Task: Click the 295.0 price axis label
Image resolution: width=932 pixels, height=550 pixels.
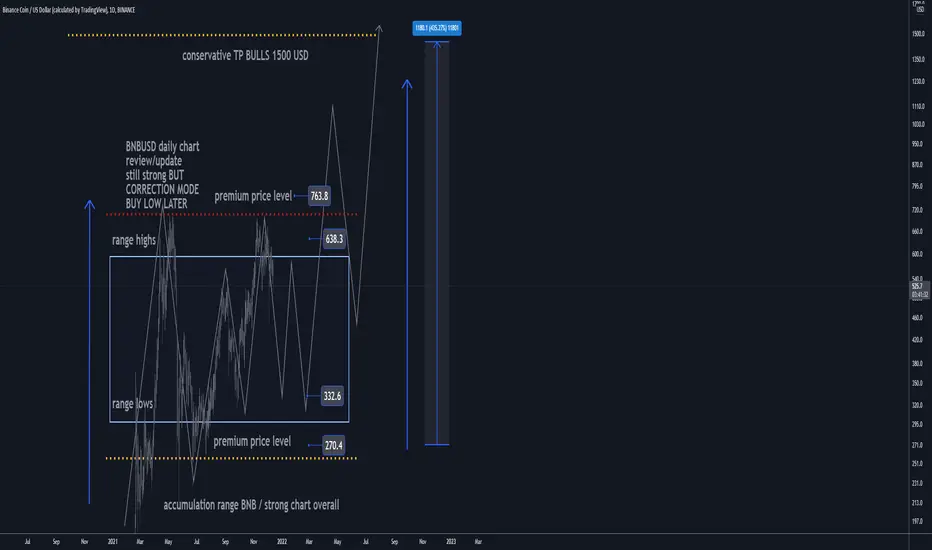Action: point(917,425)
